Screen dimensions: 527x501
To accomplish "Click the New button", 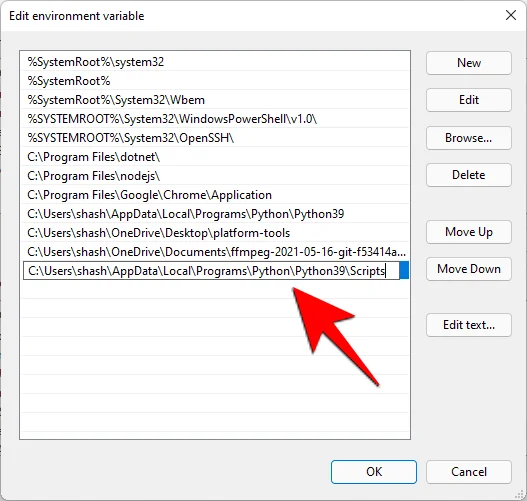I will click(x=469, y=63).
